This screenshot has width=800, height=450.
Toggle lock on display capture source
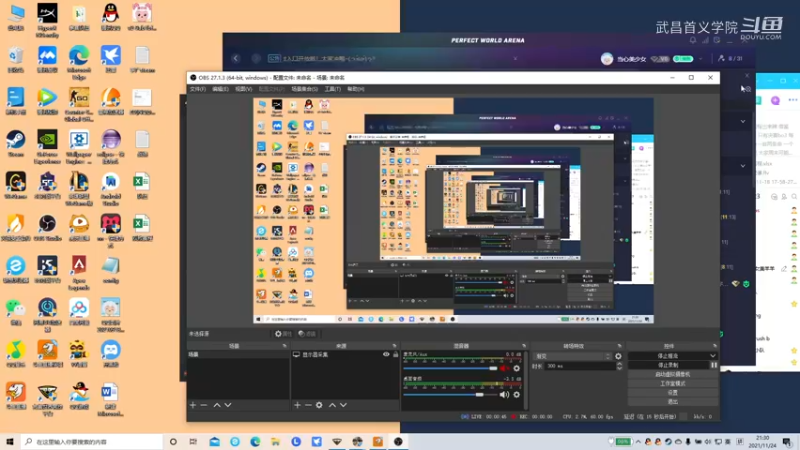(395, 354)
